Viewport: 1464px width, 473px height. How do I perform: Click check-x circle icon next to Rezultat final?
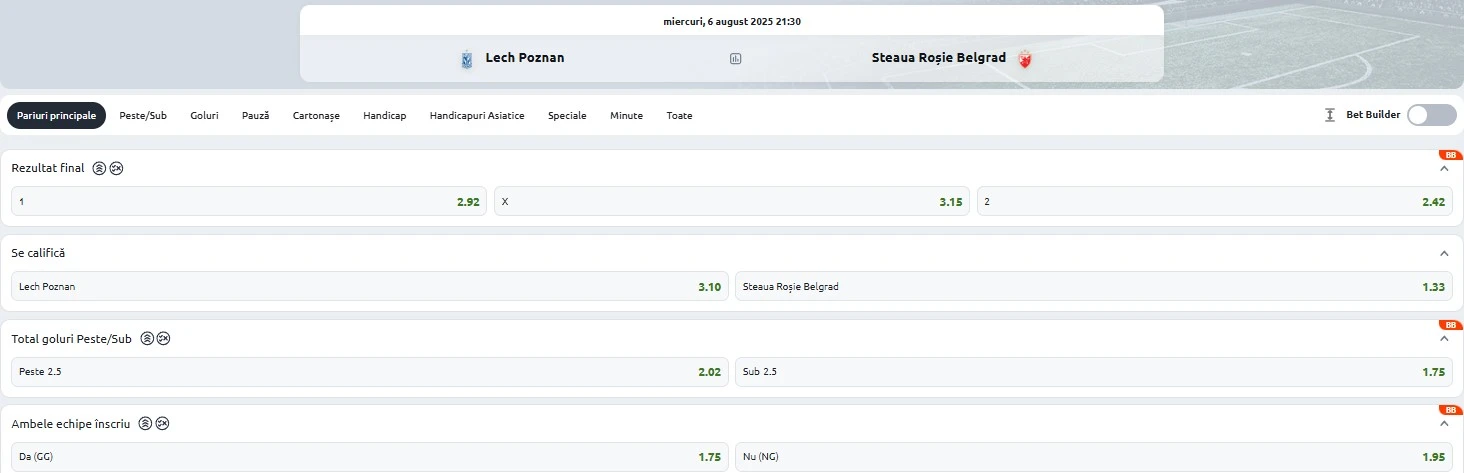(x=116, y=169)
